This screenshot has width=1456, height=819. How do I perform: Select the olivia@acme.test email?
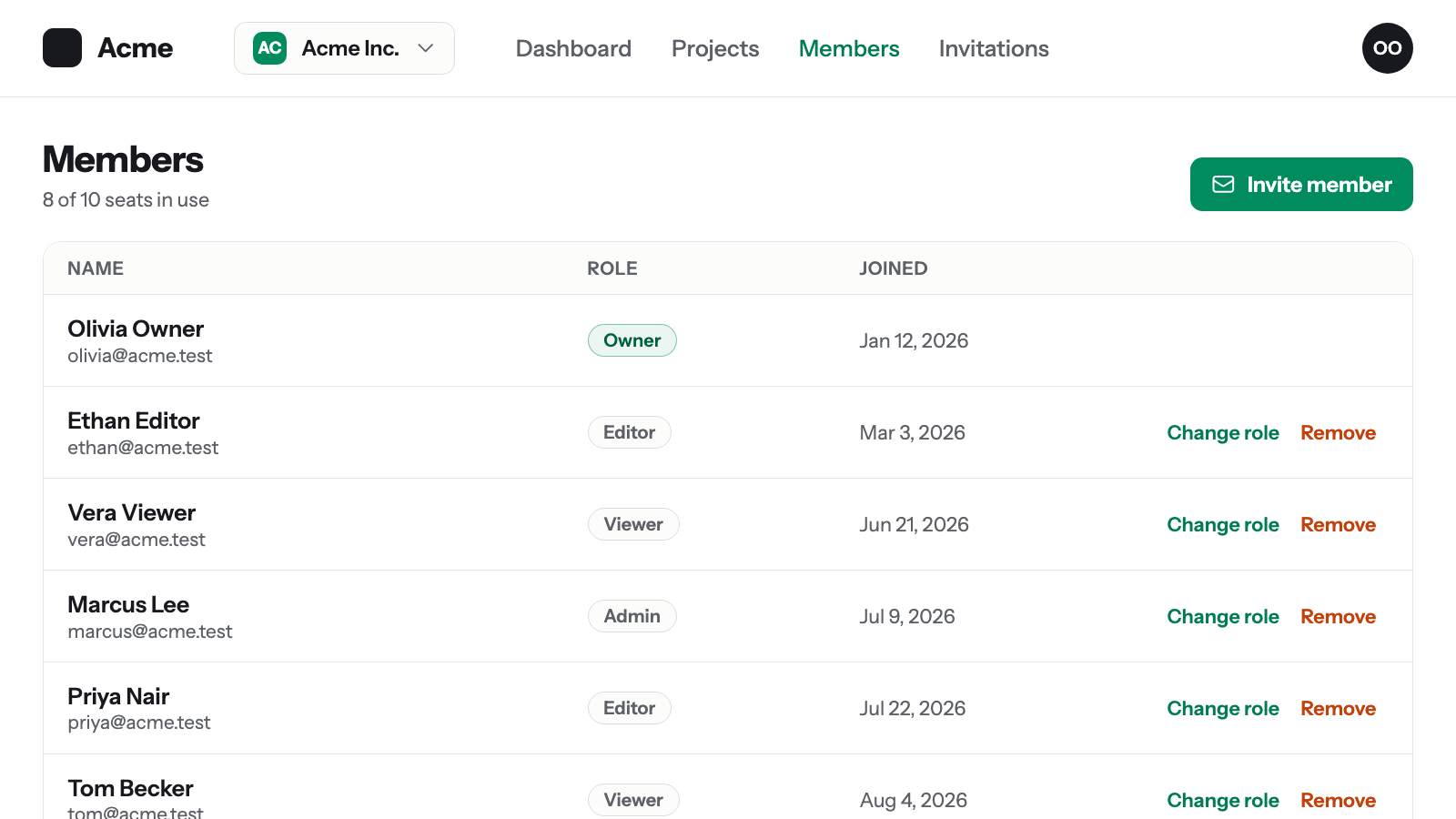140,356
